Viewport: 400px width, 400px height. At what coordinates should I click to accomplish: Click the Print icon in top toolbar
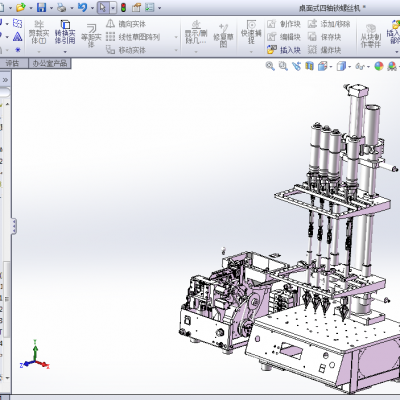[61, 7]
